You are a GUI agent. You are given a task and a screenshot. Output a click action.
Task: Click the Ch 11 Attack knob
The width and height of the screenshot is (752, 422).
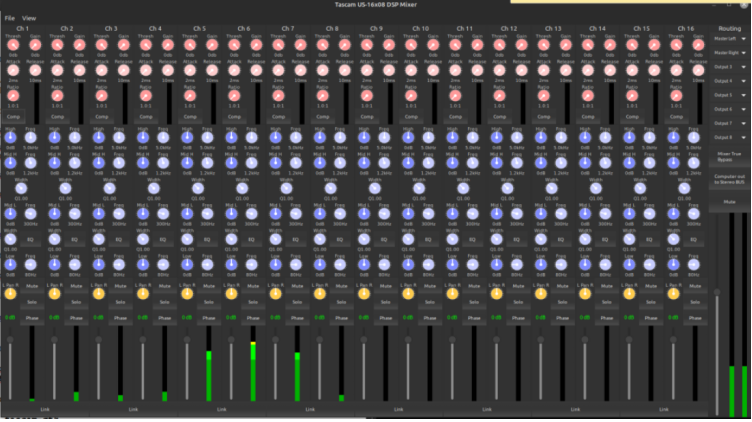click(455, 70)
